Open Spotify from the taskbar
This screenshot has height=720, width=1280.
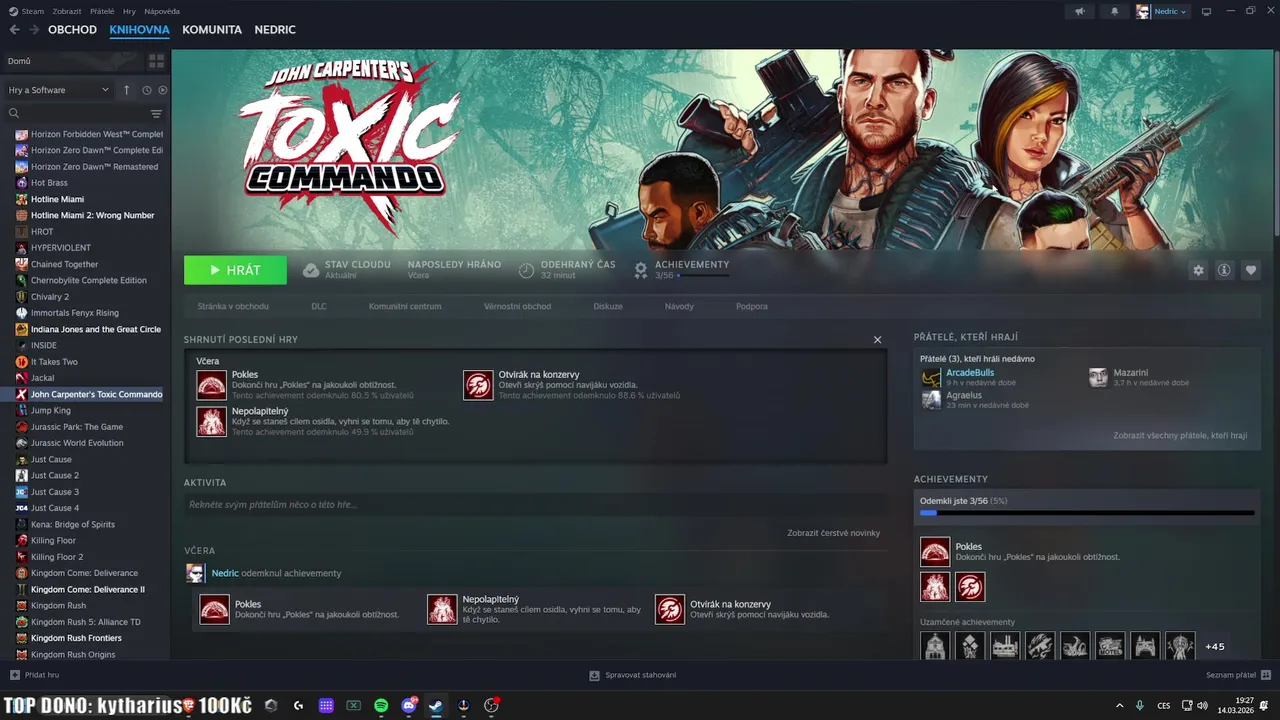[x=381, y=705]
